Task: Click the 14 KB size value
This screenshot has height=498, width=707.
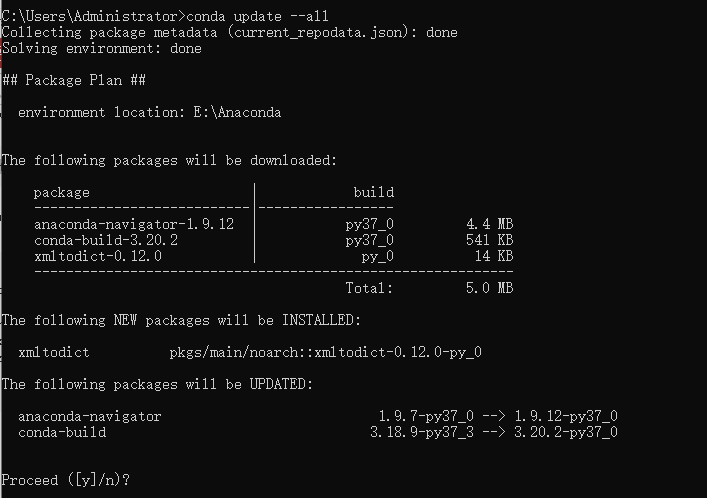Action: [494, 256]
